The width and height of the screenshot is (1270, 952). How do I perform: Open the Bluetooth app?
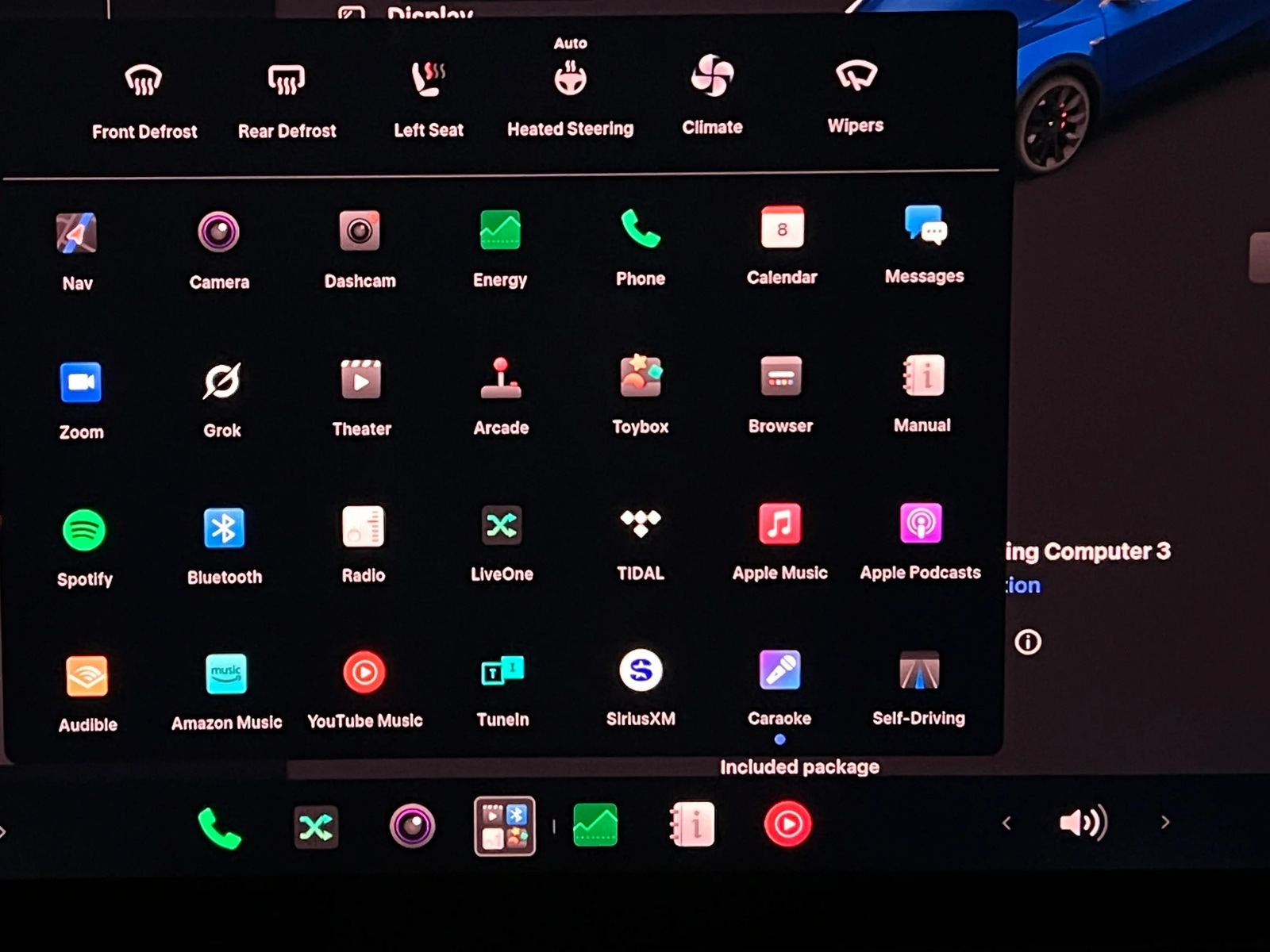224,528
